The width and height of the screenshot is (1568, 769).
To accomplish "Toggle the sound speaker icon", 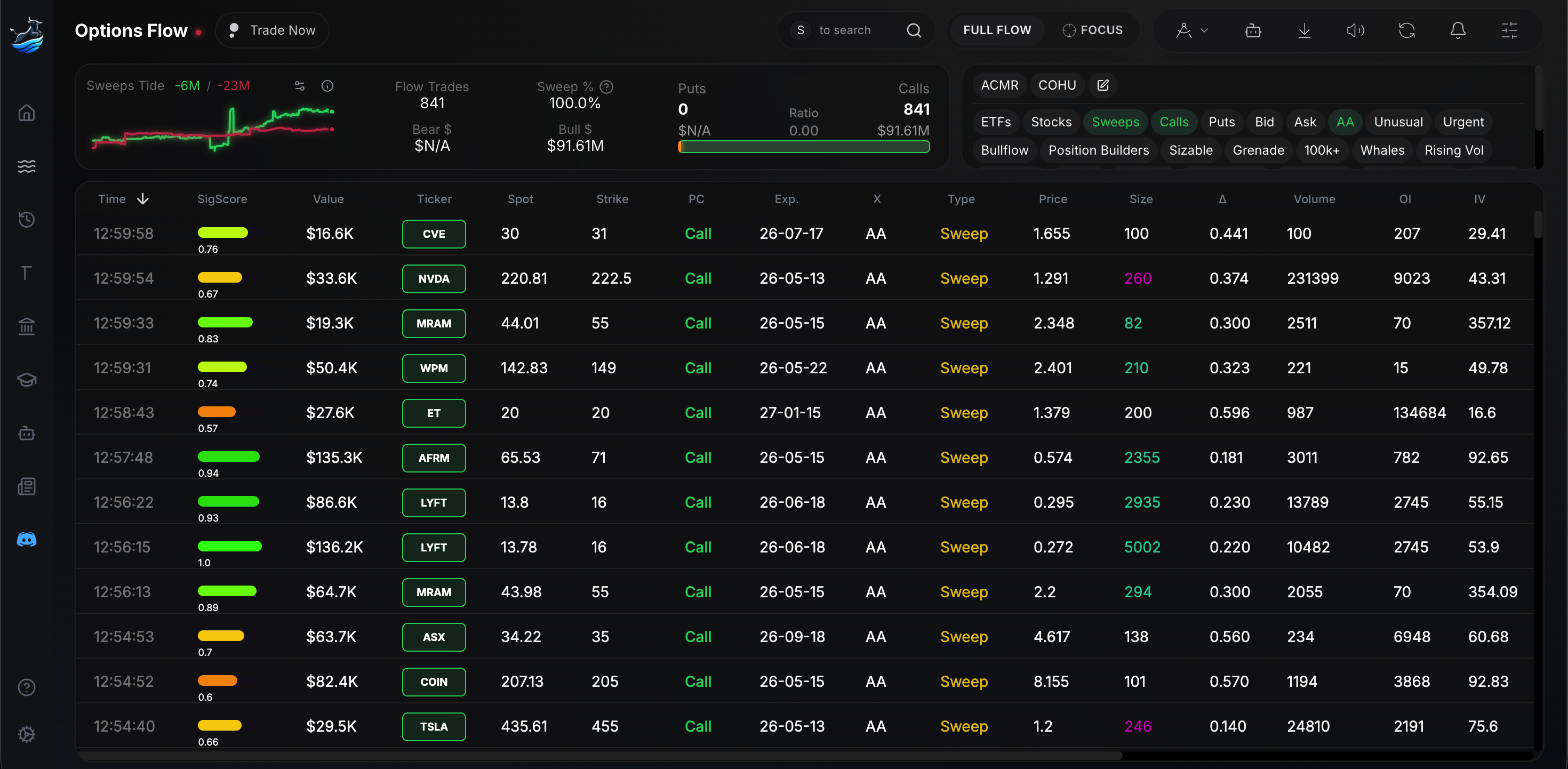I will 1356,30.
